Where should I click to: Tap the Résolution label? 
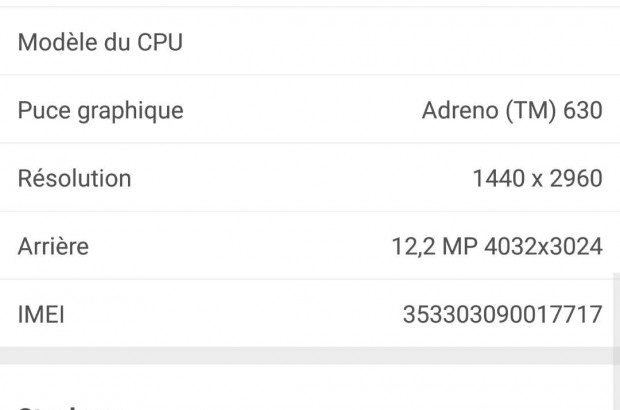click(74, 179)
